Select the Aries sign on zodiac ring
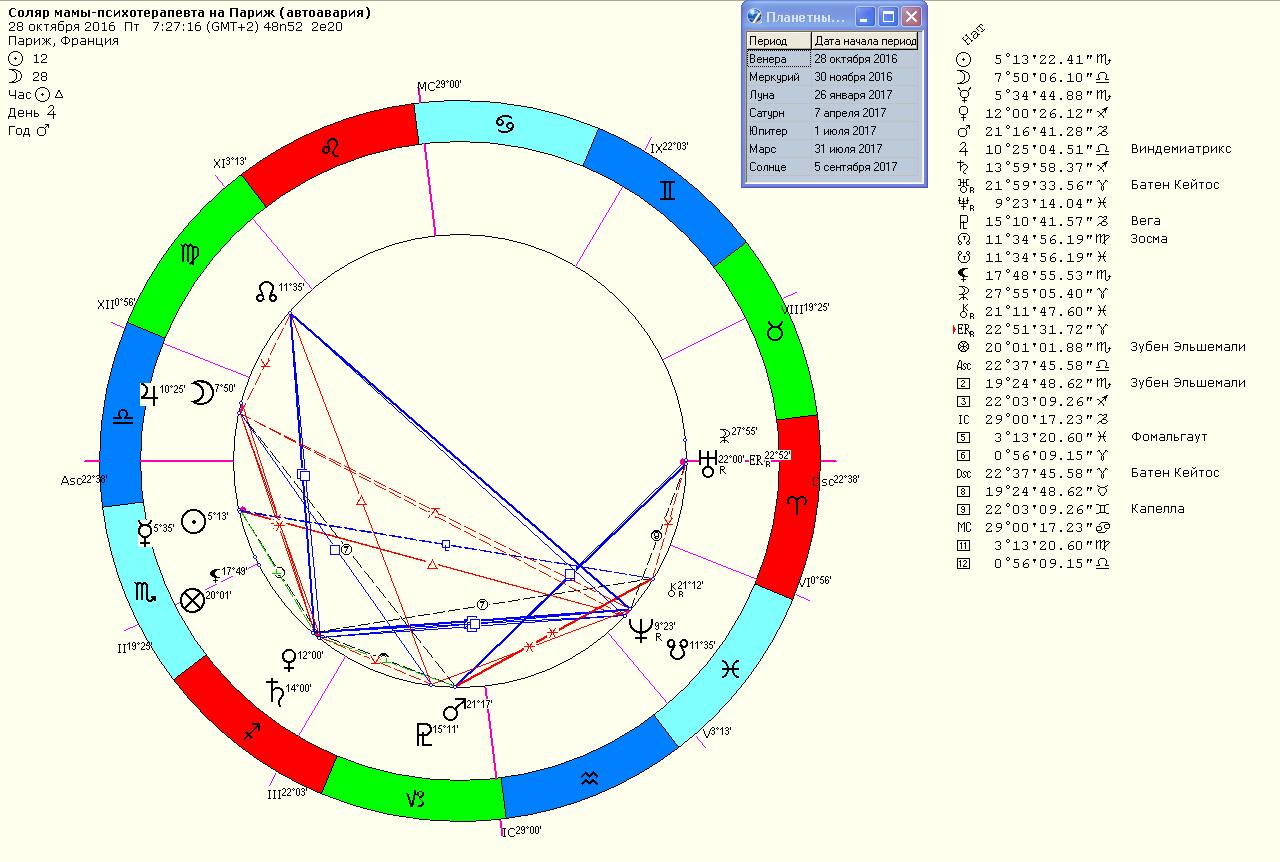This screenshot has width=1280, height=862. point(796,505)
